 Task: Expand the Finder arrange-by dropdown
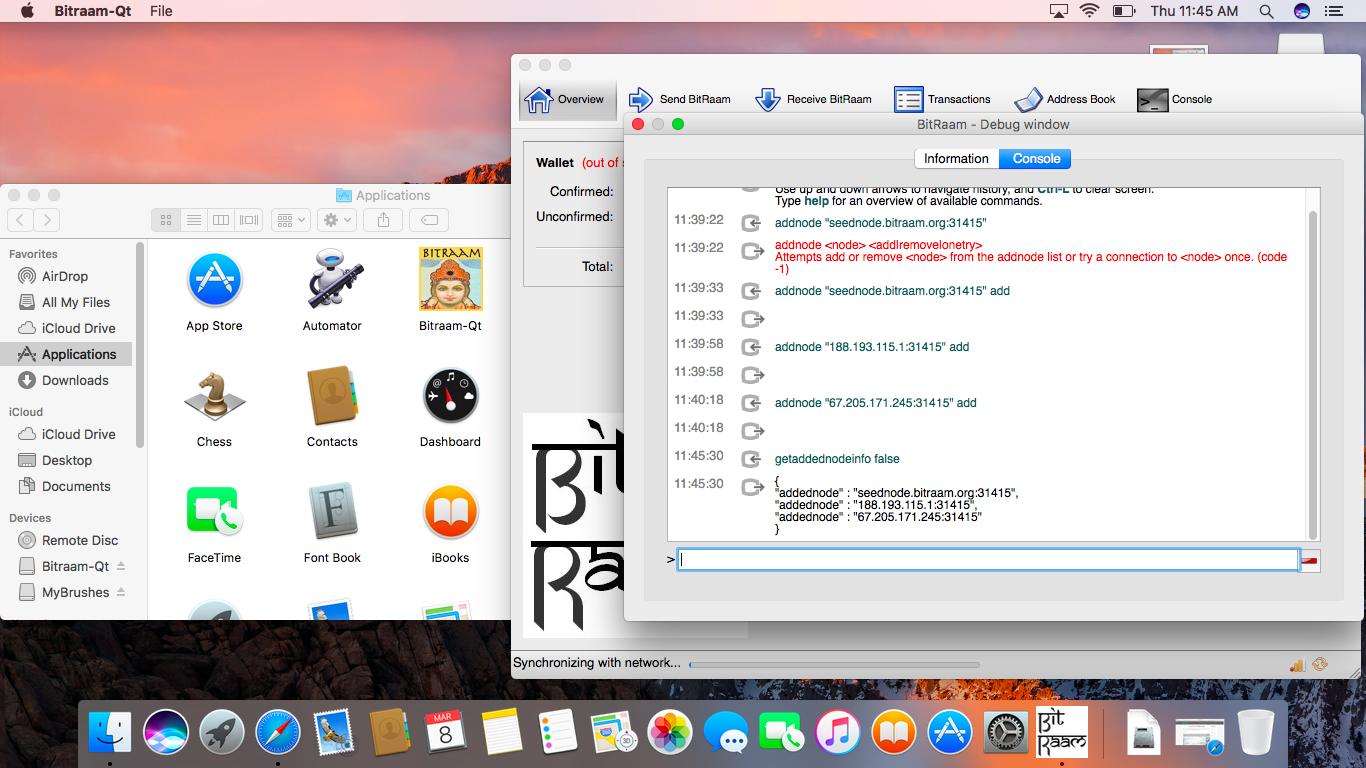click(x=291, y=220)
